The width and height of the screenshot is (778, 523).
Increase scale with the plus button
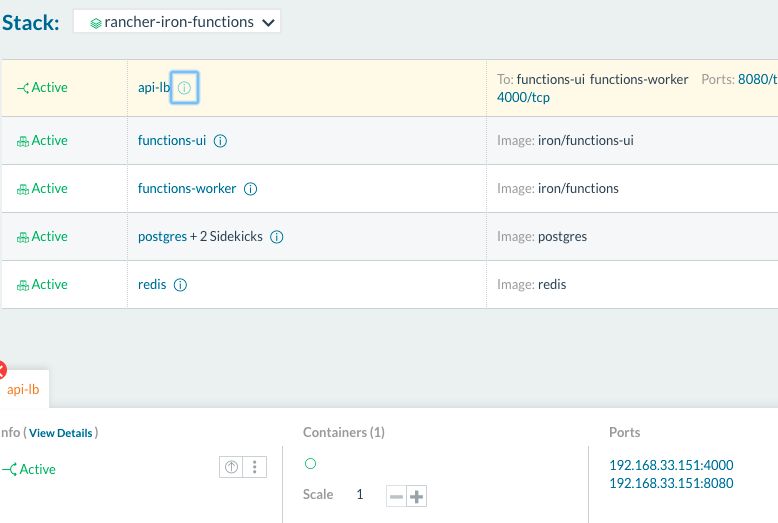416,496
